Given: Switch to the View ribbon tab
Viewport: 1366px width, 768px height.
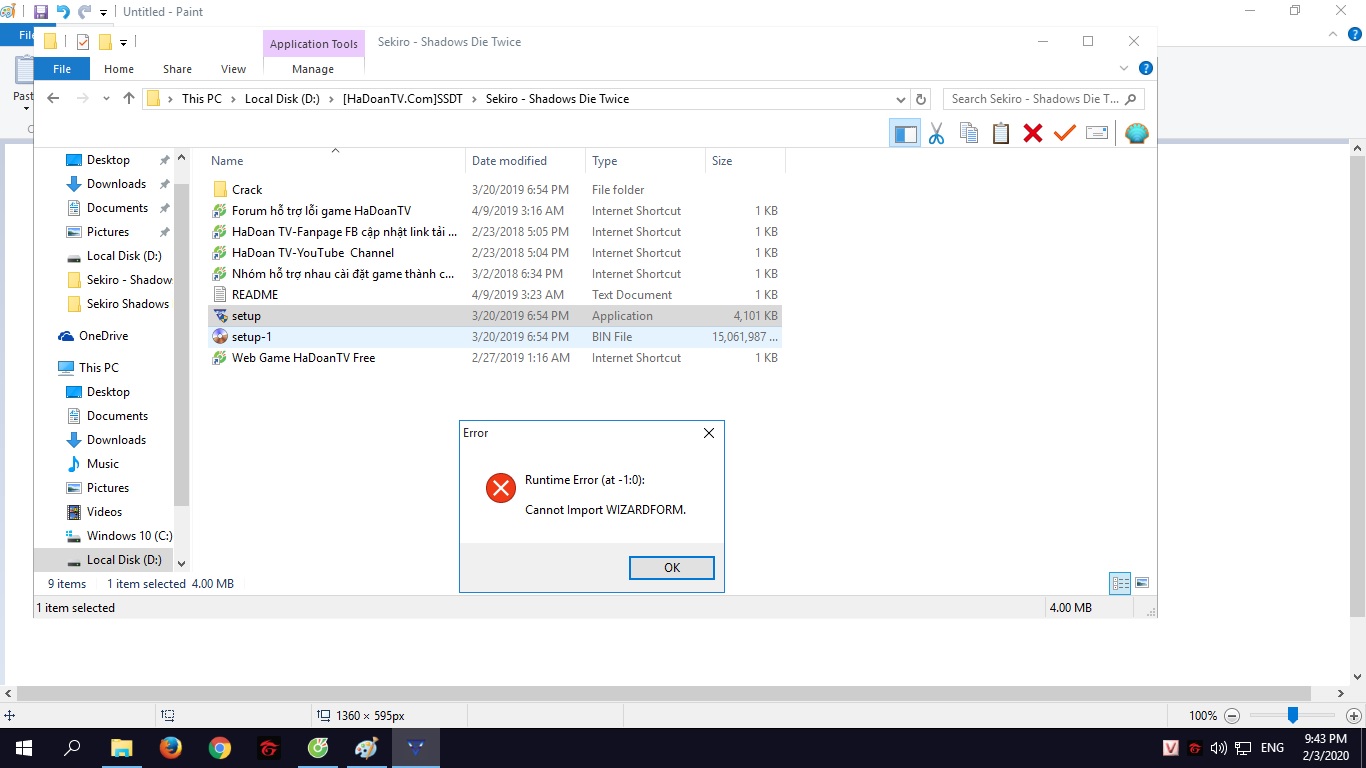Looking at the screenshot, I should click(x=233, y=69).
